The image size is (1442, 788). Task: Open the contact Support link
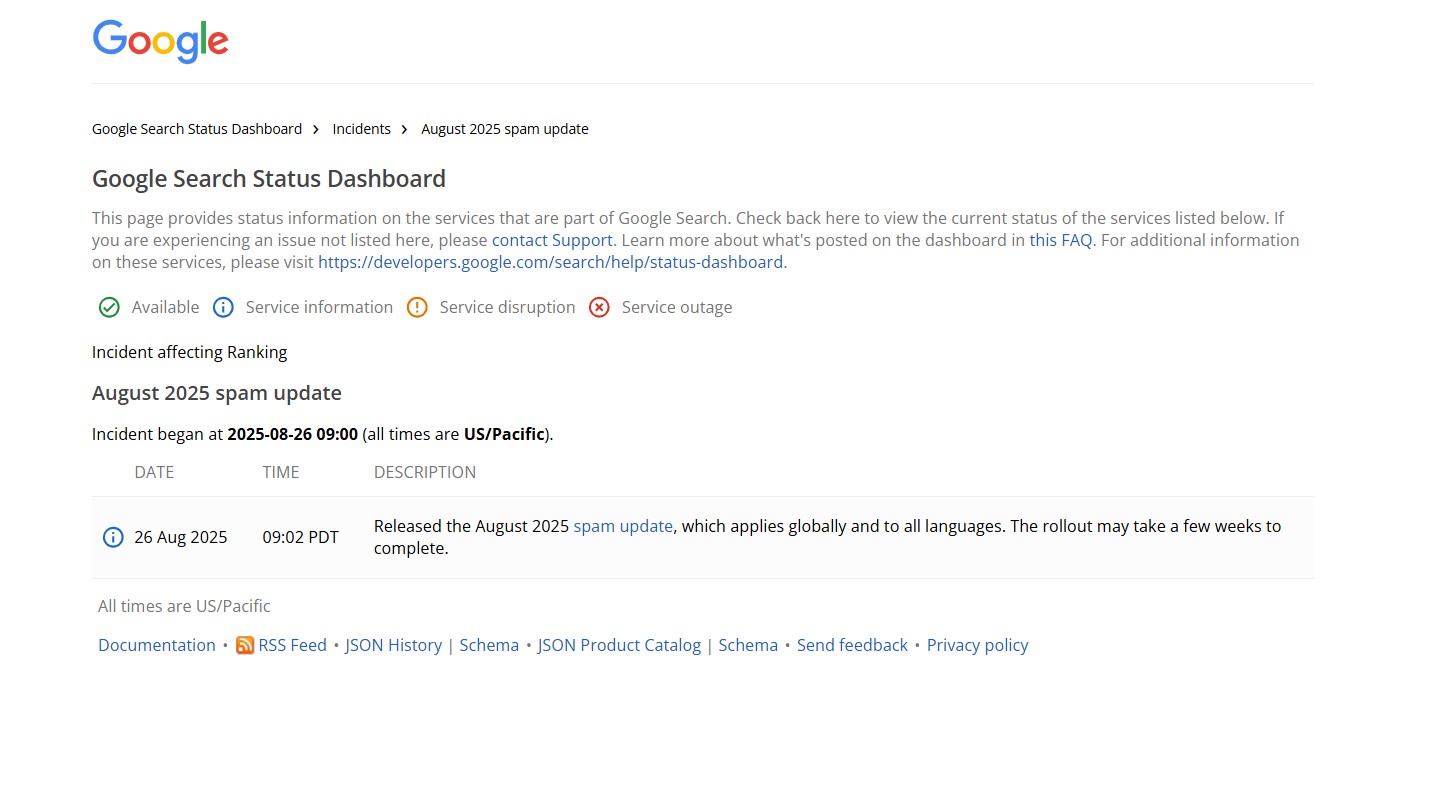click(x=552, y=240)
